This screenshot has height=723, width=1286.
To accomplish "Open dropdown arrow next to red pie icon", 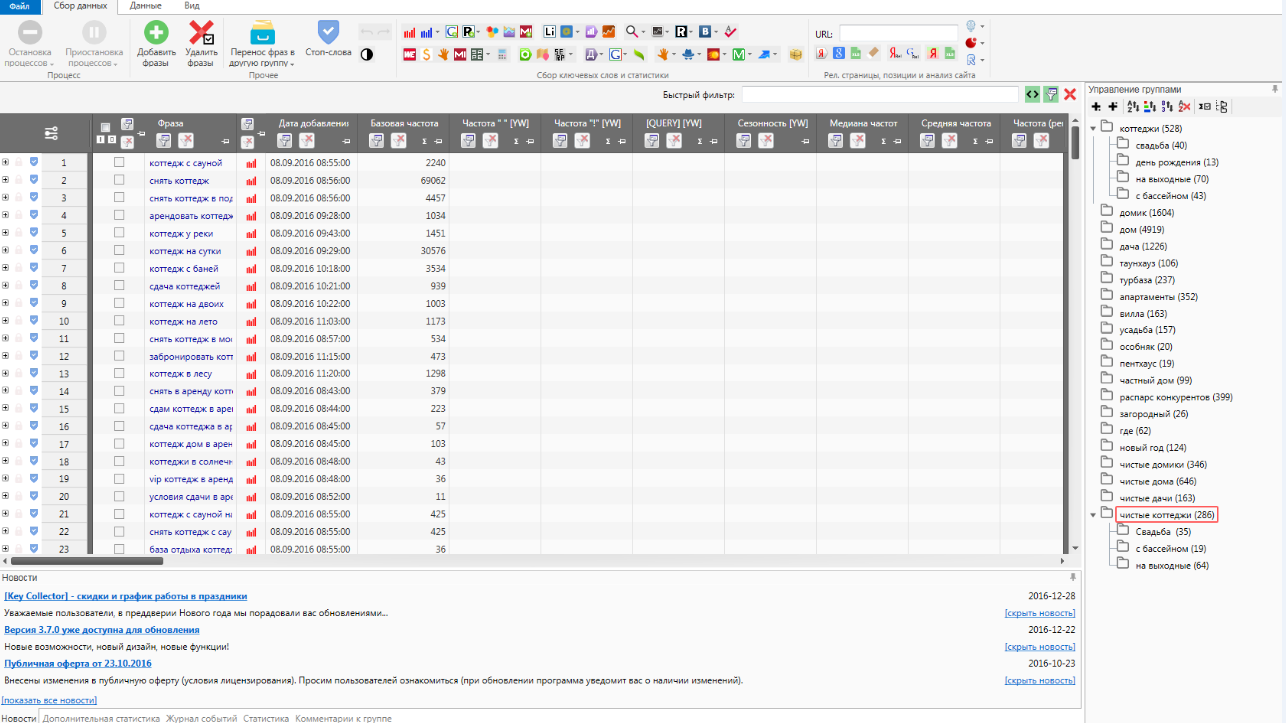I will [983, 44].
